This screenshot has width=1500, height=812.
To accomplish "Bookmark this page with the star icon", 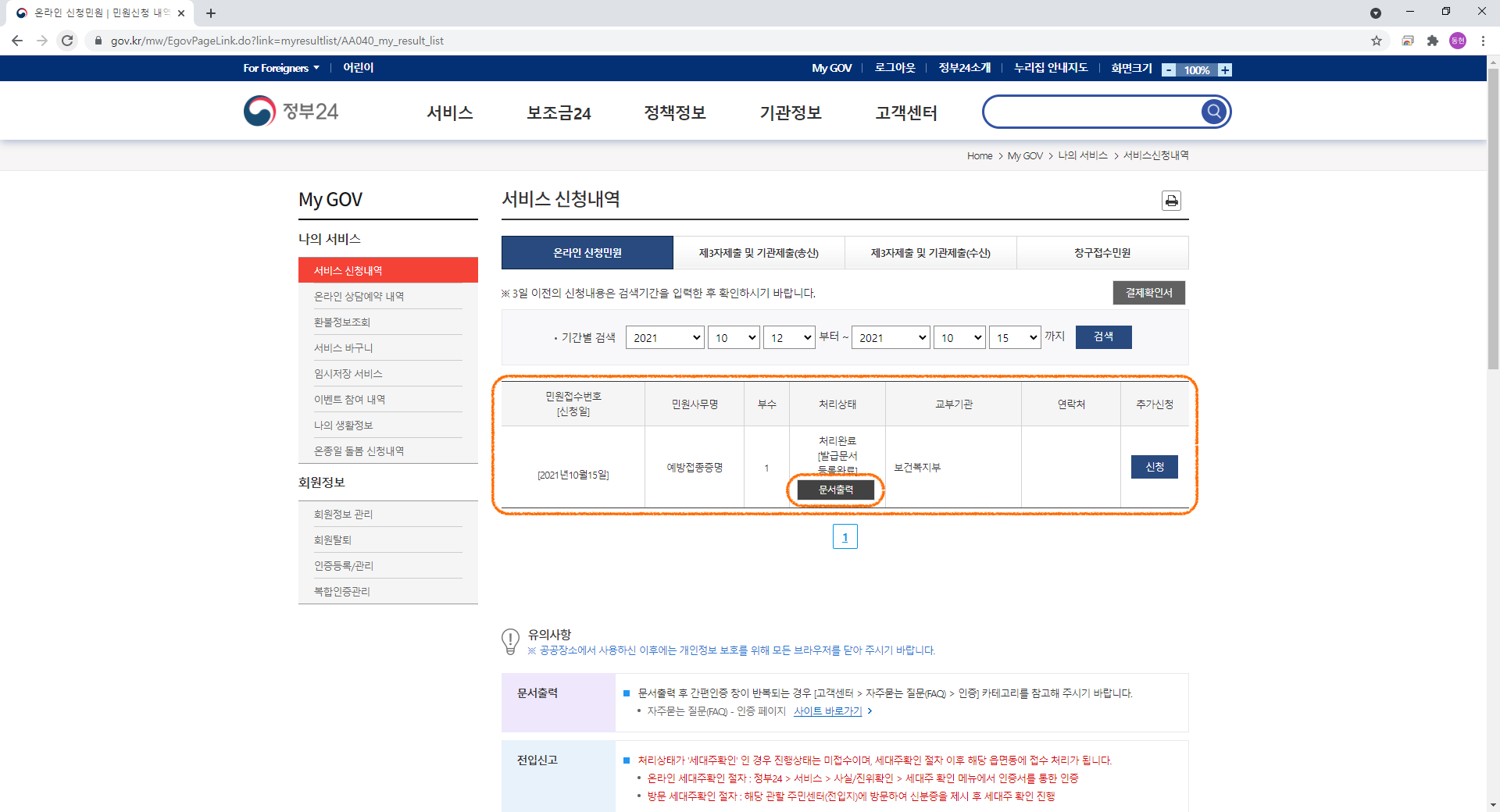I will (1377, 41).
